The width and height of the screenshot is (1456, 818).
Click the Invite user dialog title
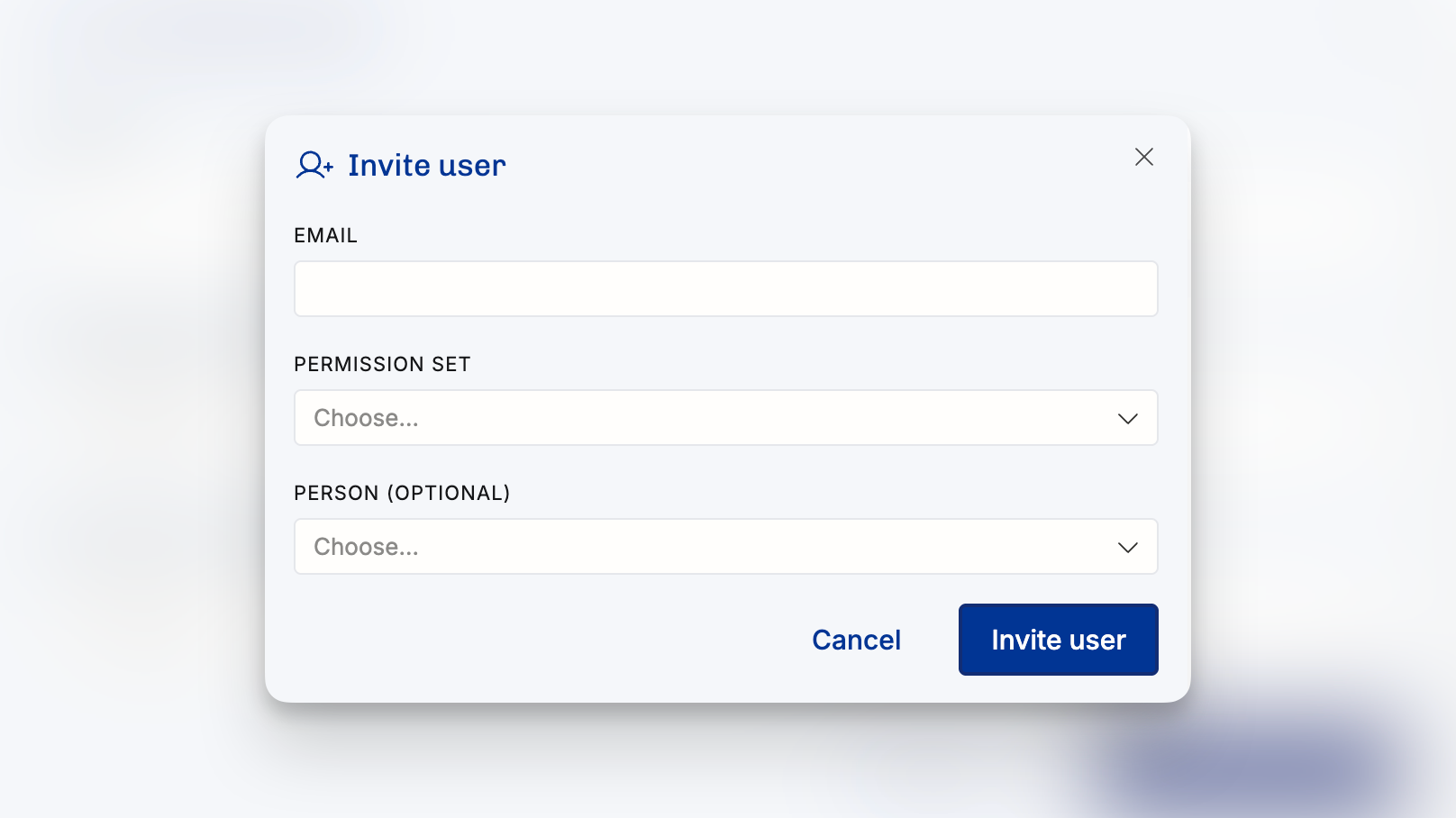426,166
